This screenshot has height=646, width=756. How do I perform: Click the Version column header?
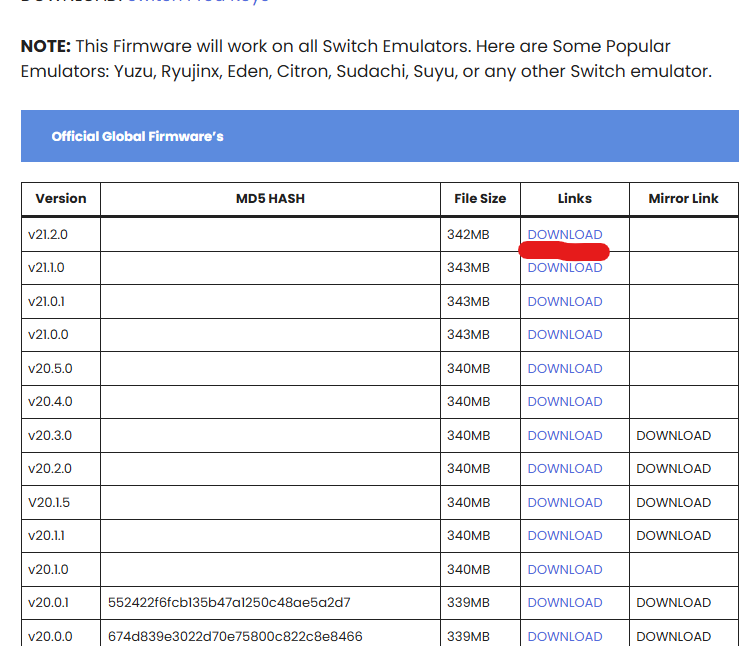click(x=61, y=199)
